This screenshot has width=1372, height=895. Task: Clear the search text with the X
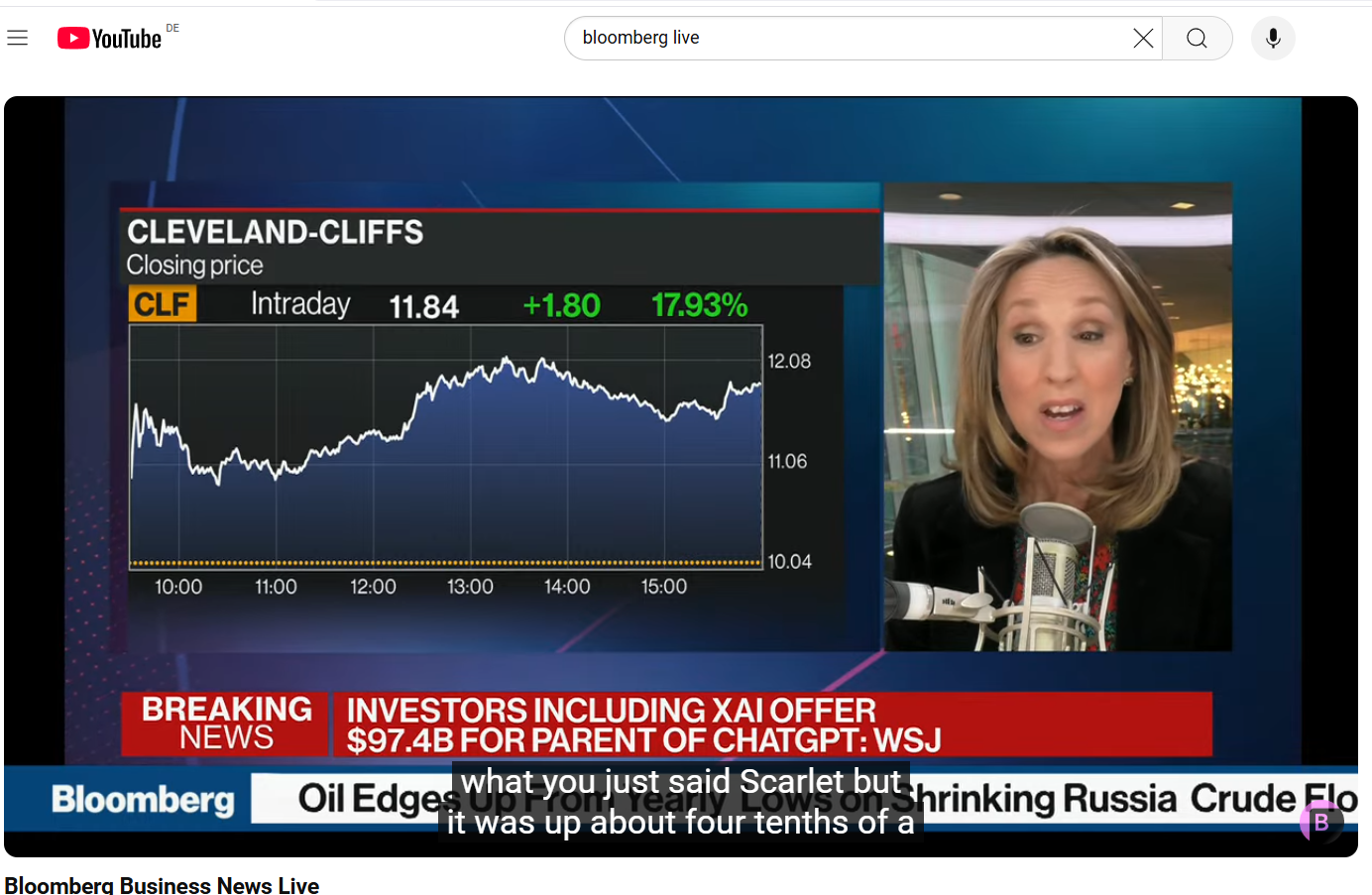(x=1142, y=39)
